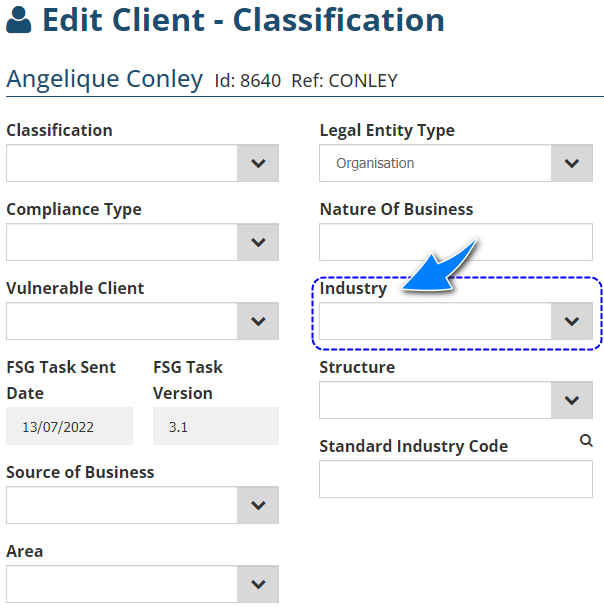Click the user icon in the page title
This screenshot has height=607, width=604.
(19, 21)
